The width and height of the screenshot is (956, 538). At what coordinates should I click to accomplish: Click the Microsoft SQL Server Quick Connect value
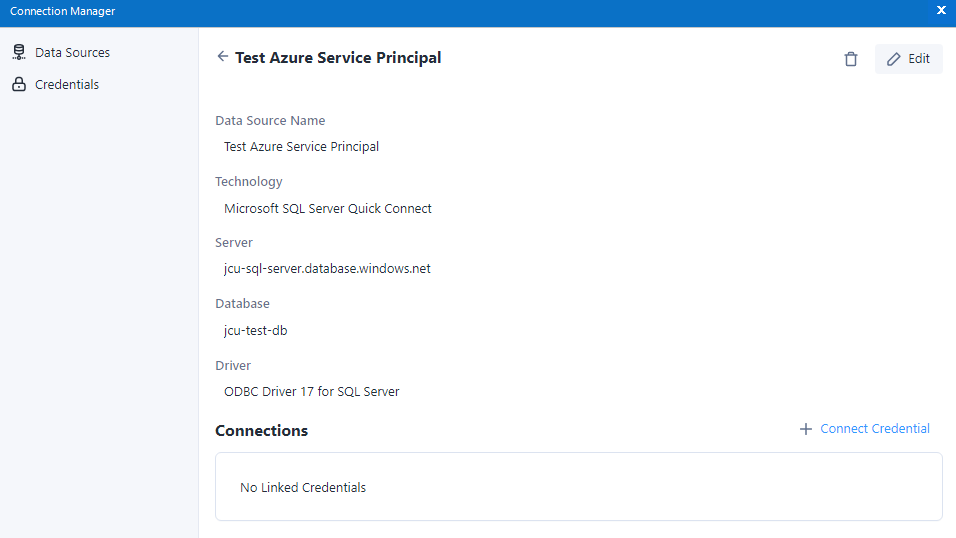click(328, 209)
